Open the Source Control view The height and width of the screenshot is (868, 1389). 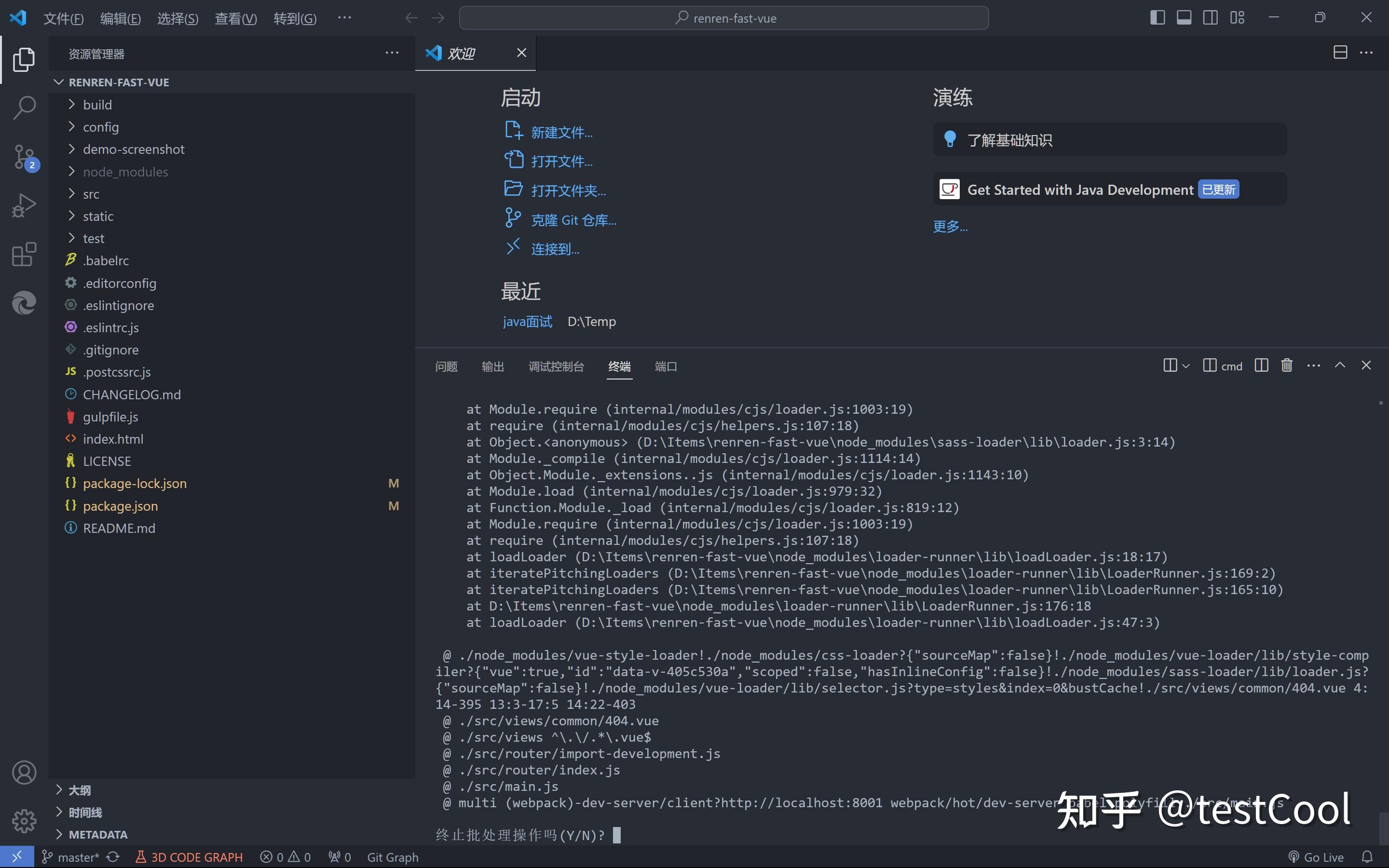(24, 156)
